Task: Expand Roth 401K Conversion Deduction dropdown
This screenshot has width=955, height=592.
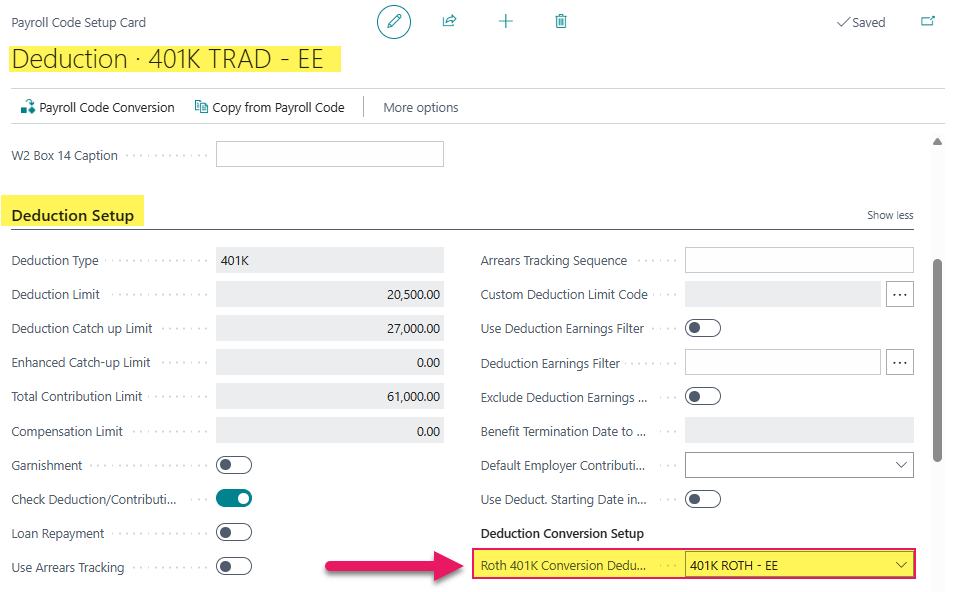Action: (901, 565)
